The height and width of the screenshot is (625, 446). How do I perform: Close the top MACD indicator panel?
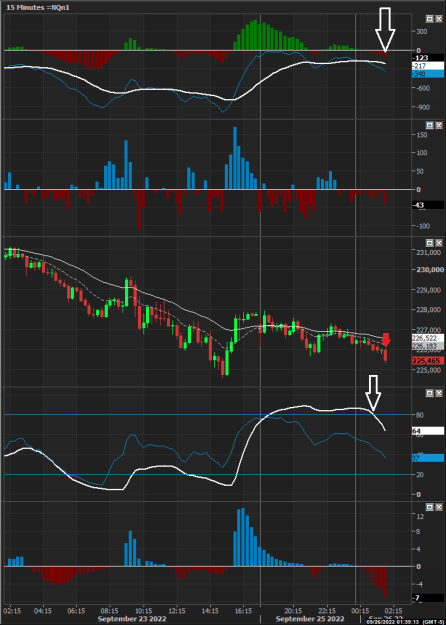point(439,18)
